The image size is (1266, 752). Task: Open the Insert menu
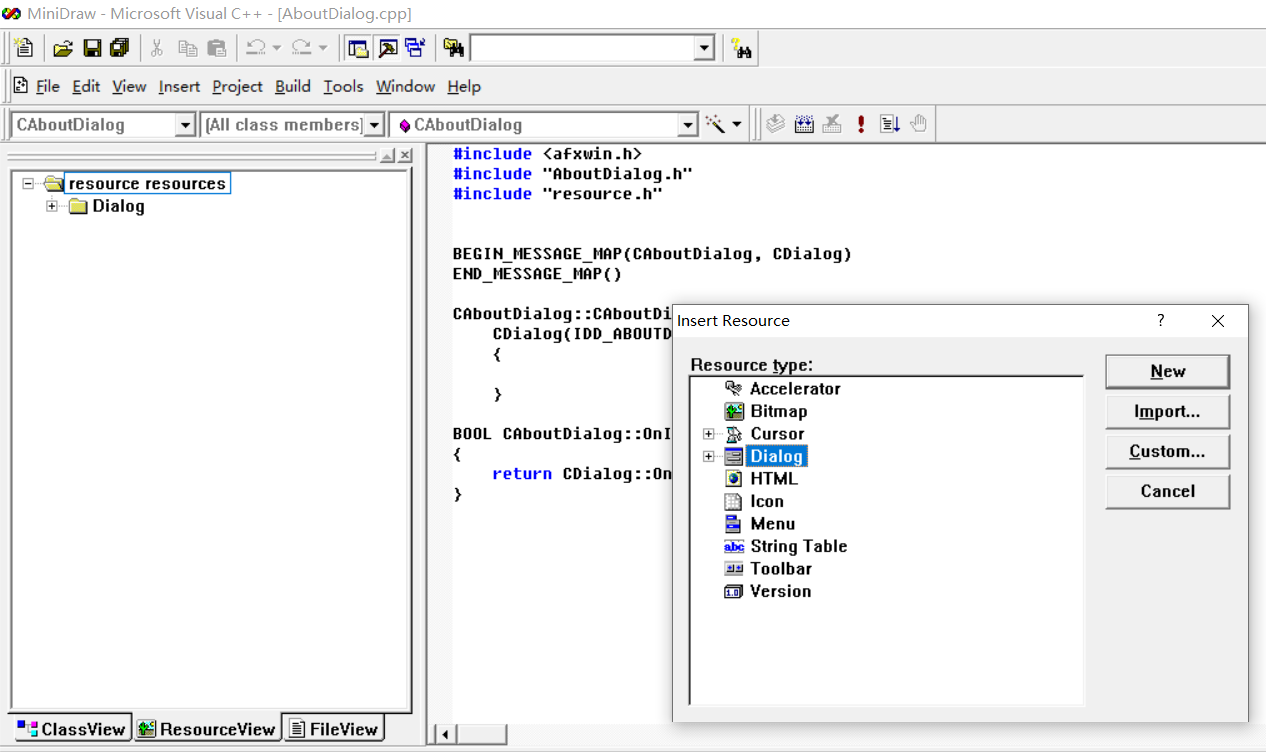point(179,86)
